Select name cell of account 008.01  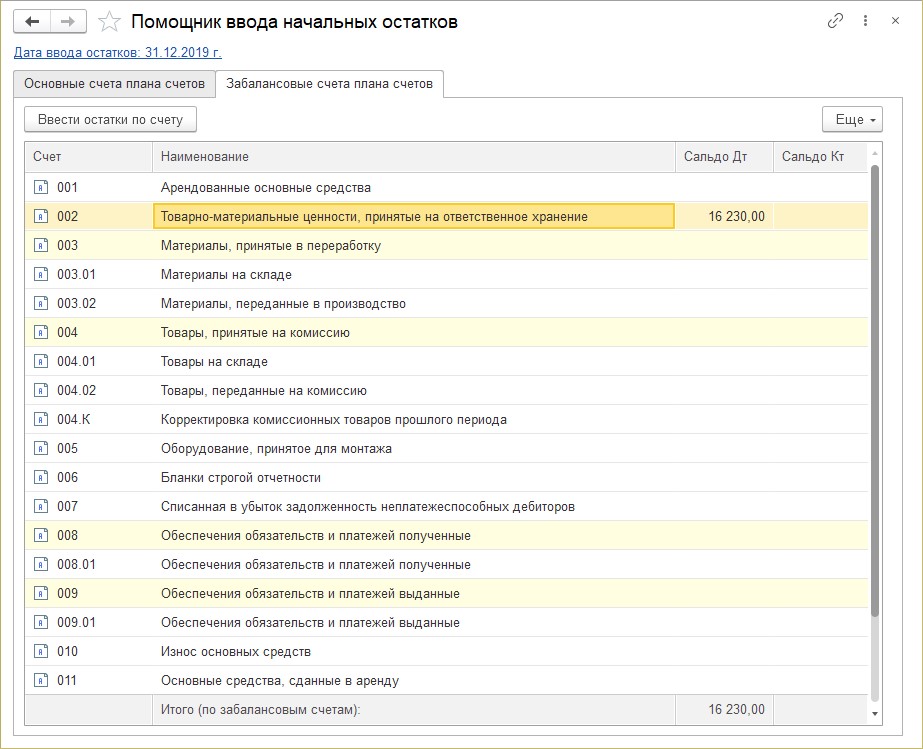[414, 564]
